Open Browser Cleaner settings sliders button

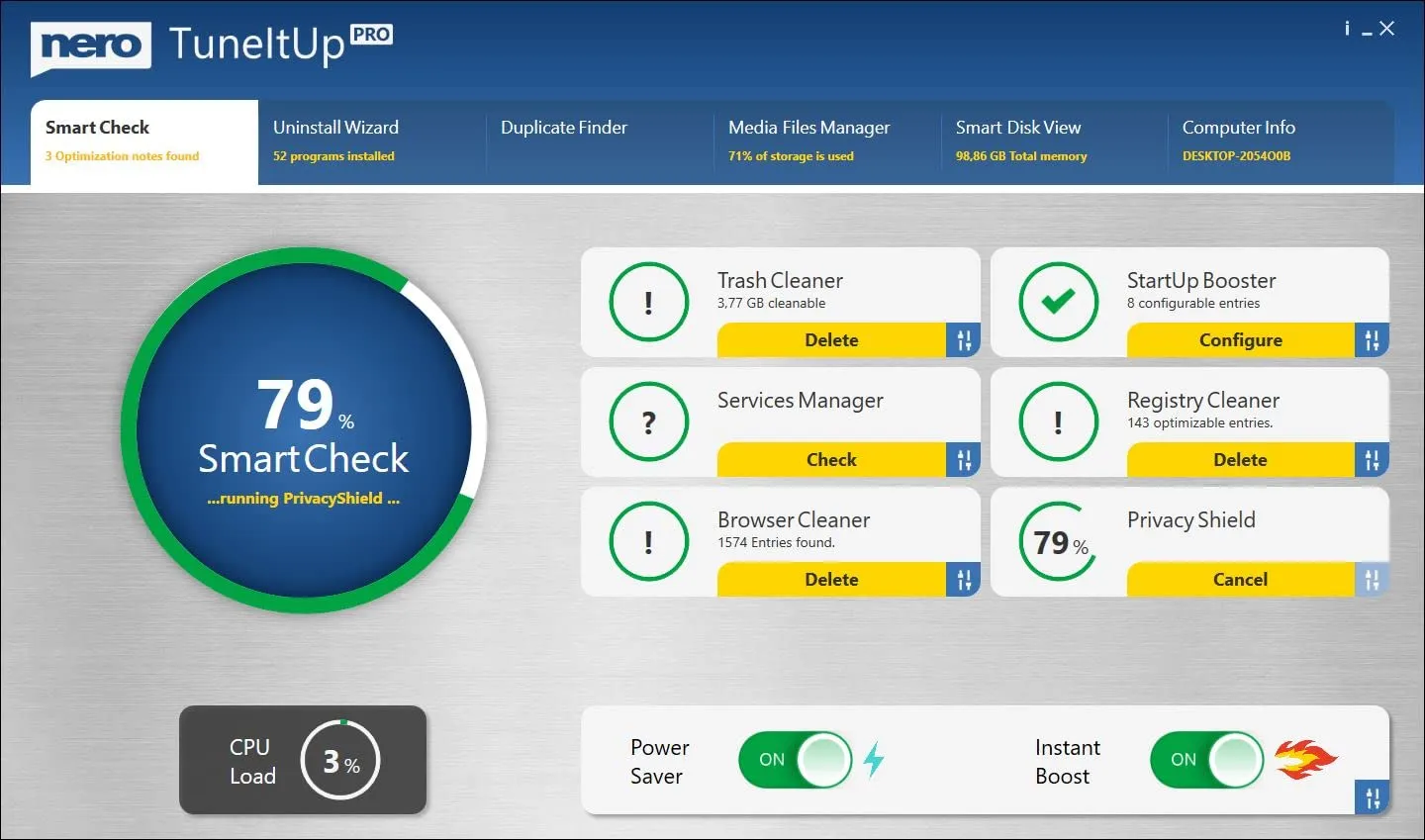[x=963, y=580]
